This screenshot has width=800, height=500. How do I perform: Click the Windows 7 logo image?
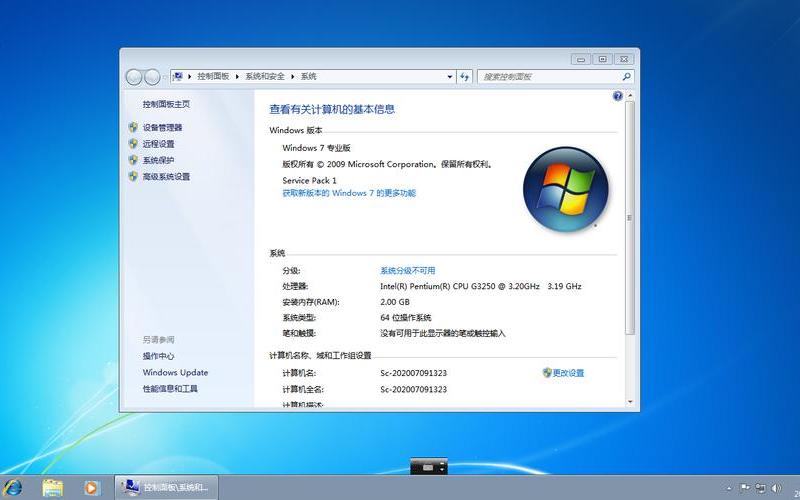click(565, 189)
